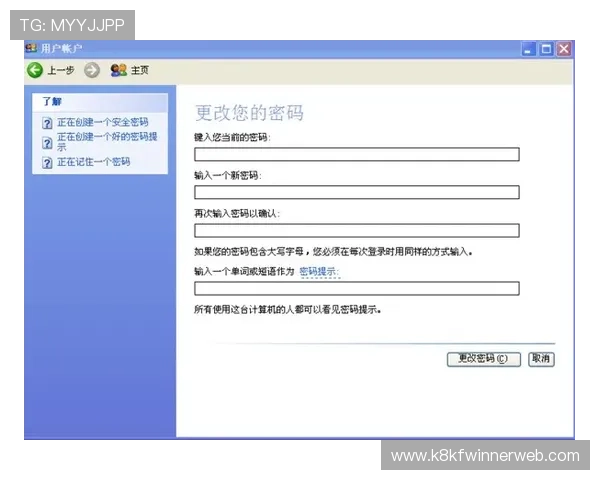Focus the current password field
This screenshot has height=480, width=600.
click(x=357, y=154)
